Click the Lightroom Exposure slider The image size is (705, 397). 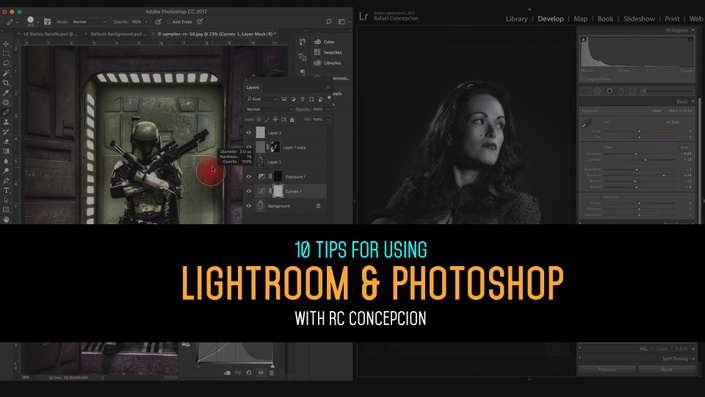click(639, 154)
